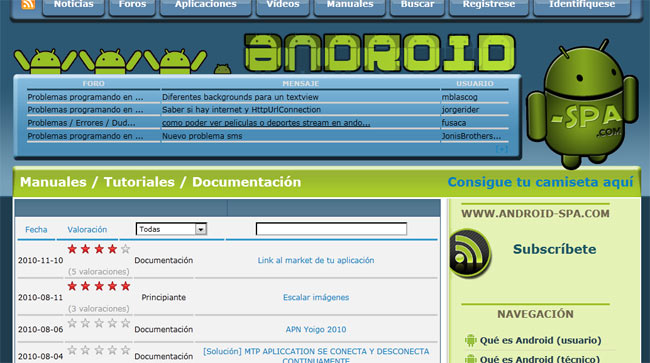This screenshot has height=363, width=650.
Task: Click 'Principiante' category cell
Action: [163, 298]
